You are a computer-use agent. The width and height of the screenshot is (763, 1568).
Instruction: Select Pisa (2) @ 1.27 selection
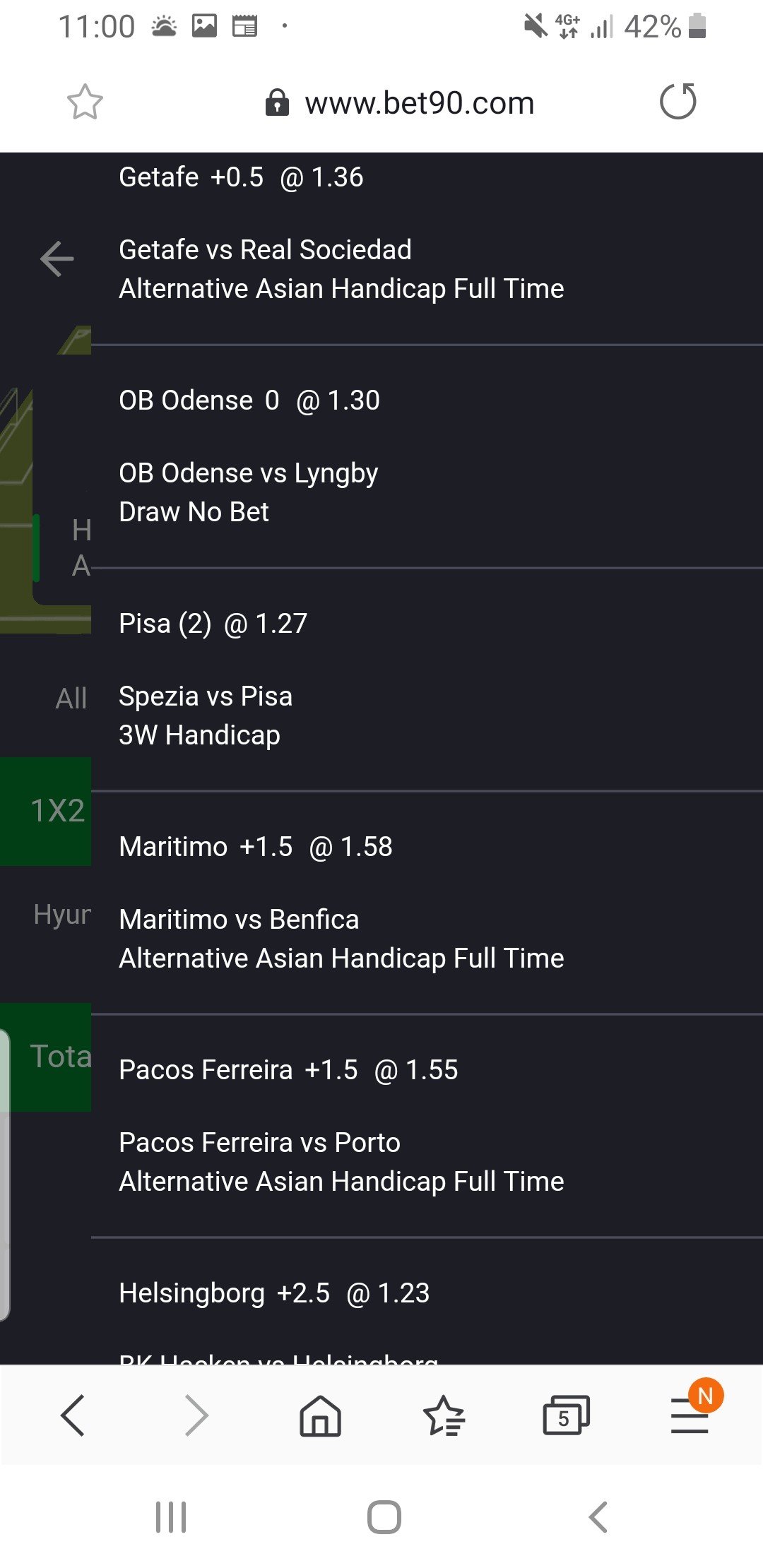click(x=213, y=624)
